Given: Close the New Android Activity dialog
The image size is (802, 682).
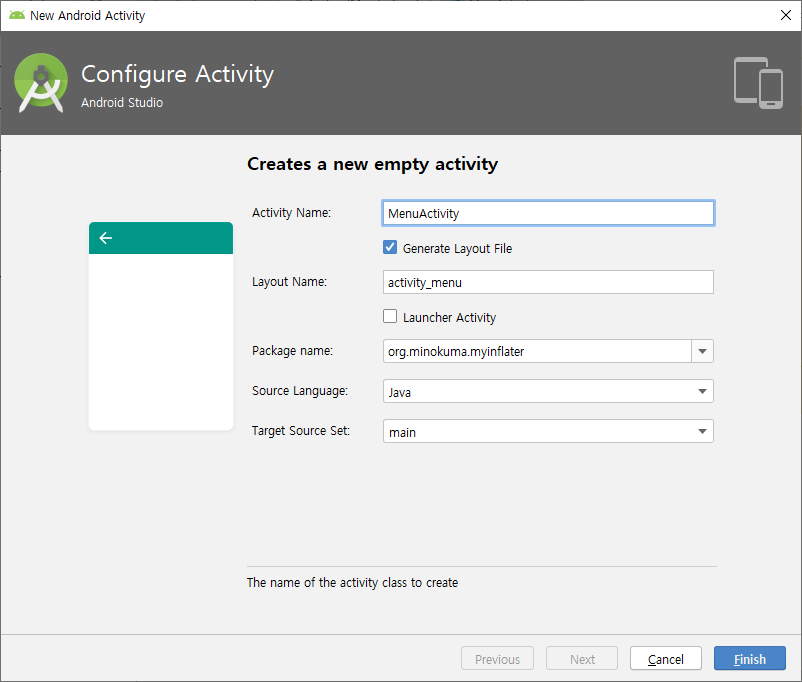Looking at the screenshot, I should [786, 15].
